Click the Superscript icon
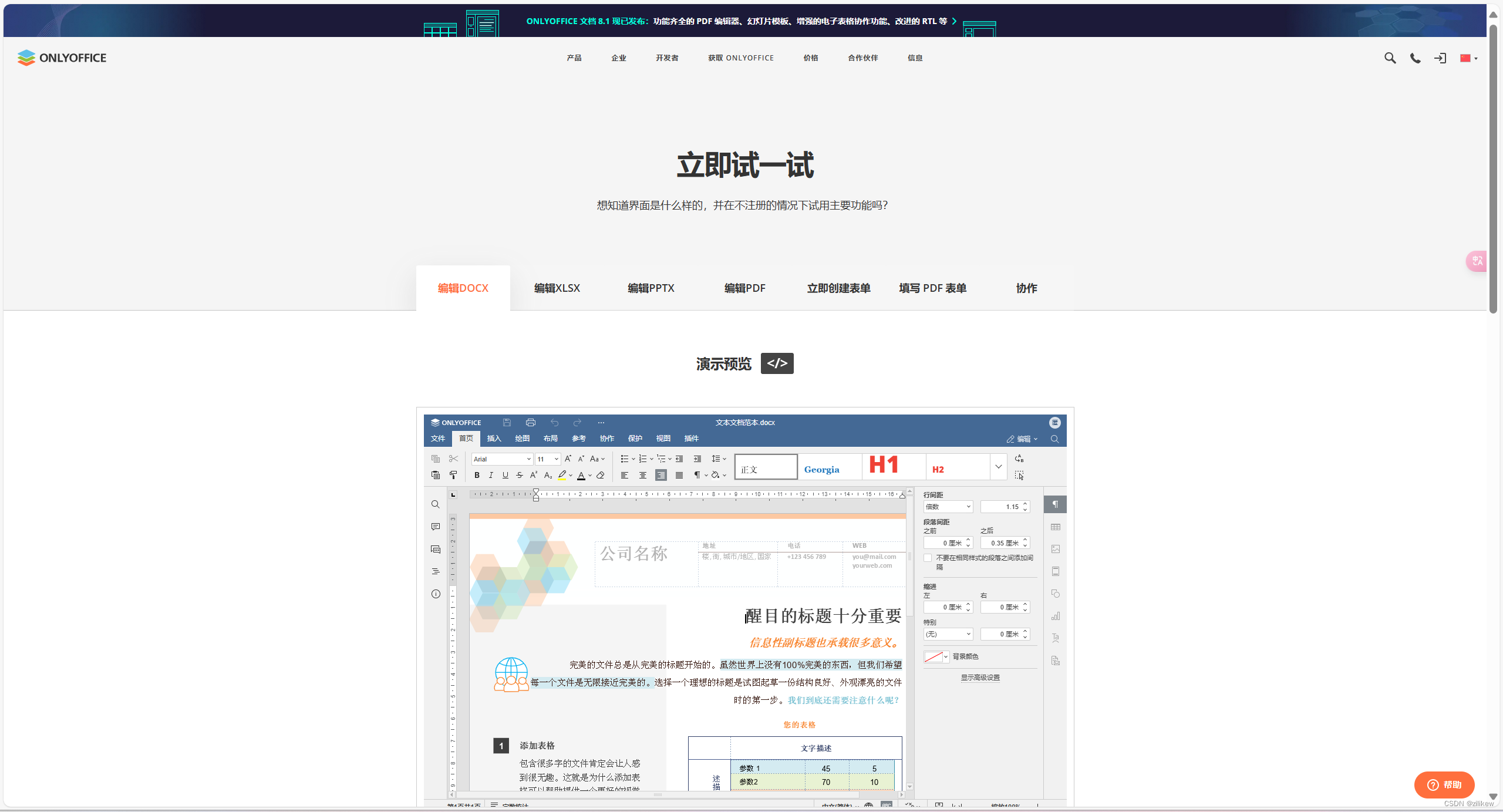The width and height of the screenshot is (1503, 812). [x=534, y=475]
